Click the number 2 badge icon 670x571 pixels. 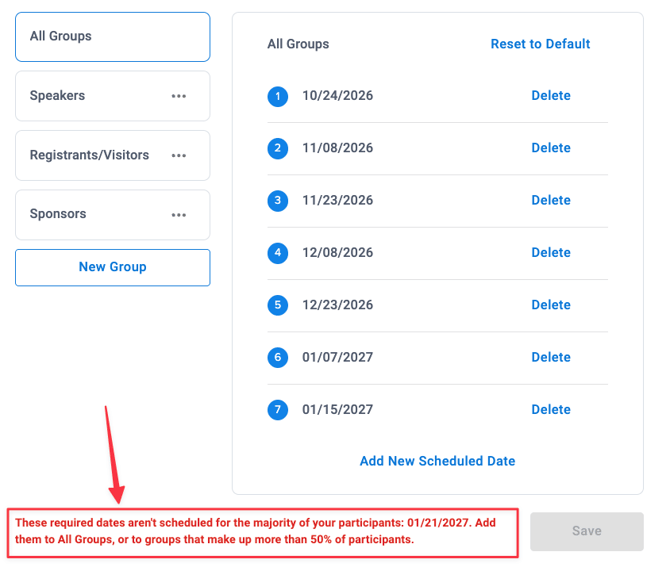[278, 148]
